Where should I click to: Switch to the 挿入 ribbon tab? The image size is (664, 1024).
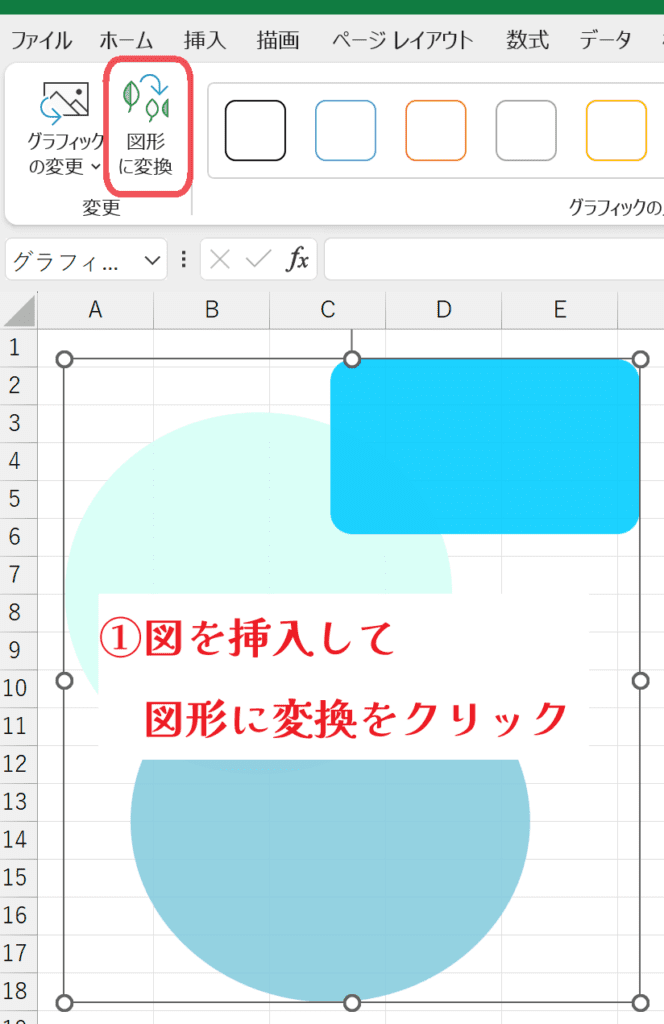click(205, 41)
